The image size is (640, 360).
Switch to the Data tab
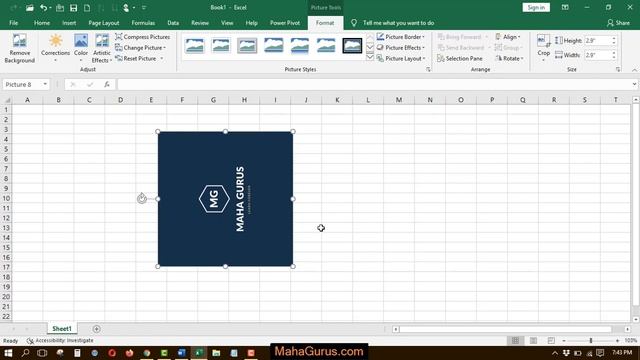173,23
